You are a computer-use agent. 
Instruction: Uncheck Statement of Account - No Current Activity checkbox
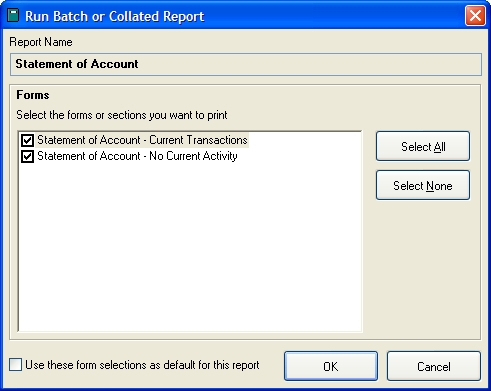(x=27, y=156)
